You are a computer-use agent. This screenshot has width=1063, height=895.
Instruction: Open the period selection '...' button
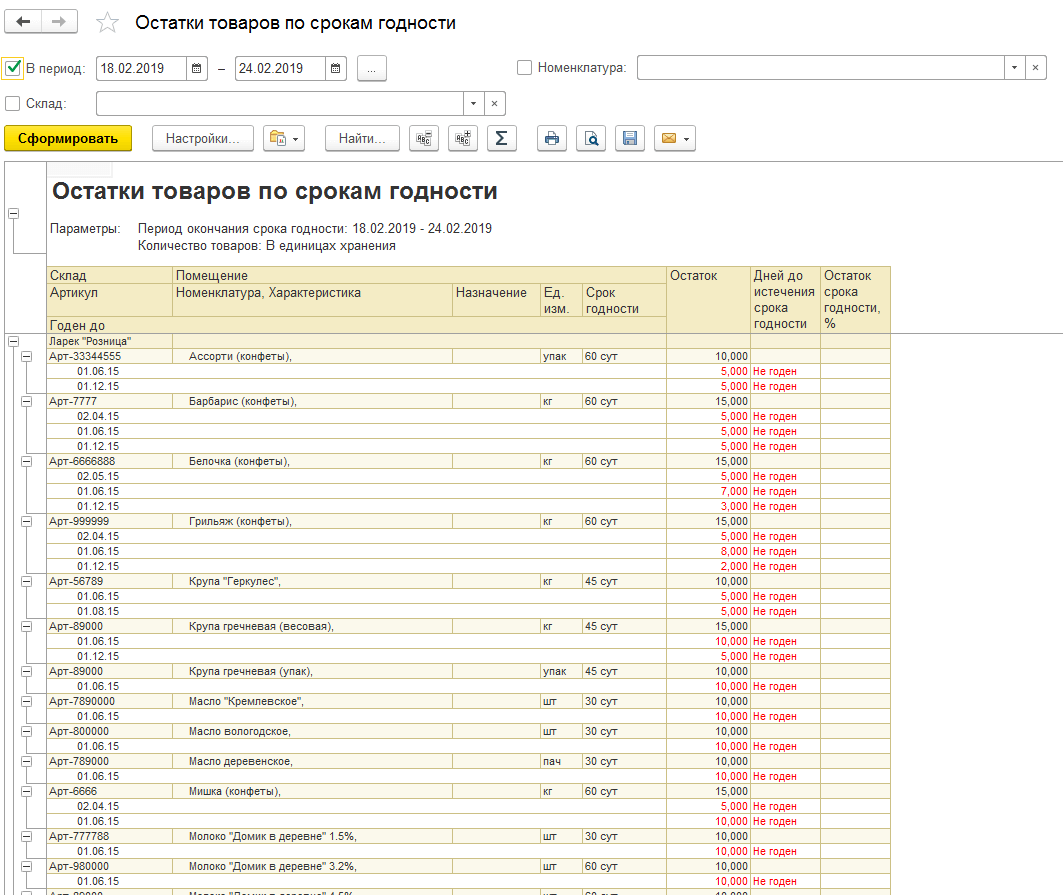point(372,68)
